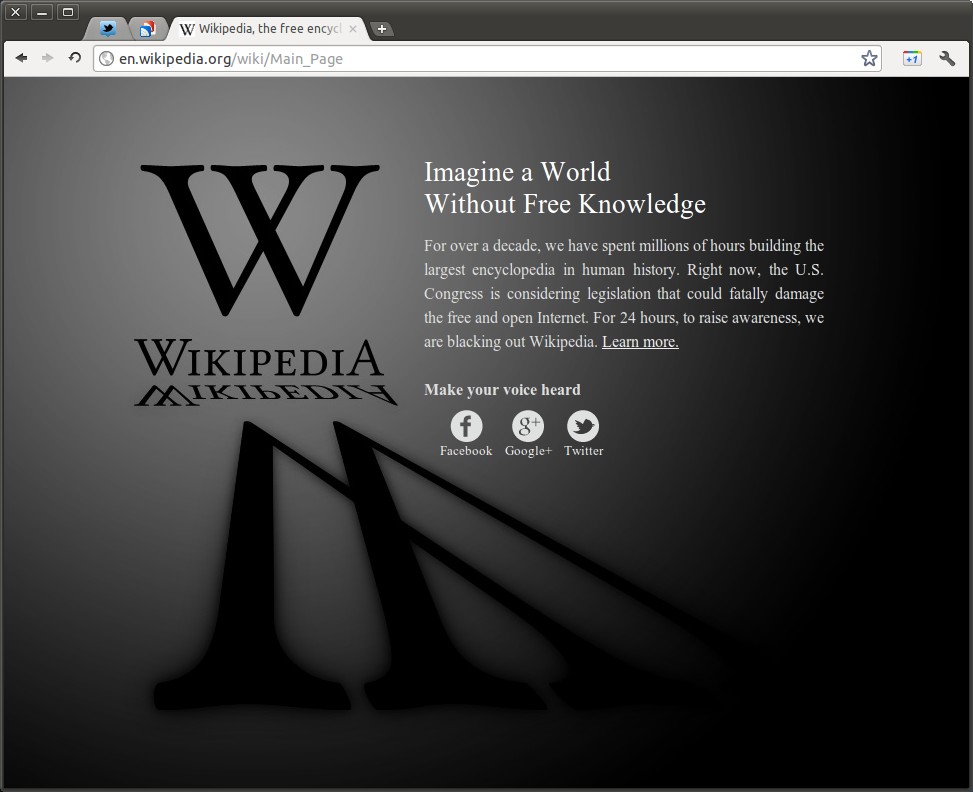Image resolution: width=973 pixels, height=792 pixels.
Task: Follow the Learn more link
Action: click(640, 341)
